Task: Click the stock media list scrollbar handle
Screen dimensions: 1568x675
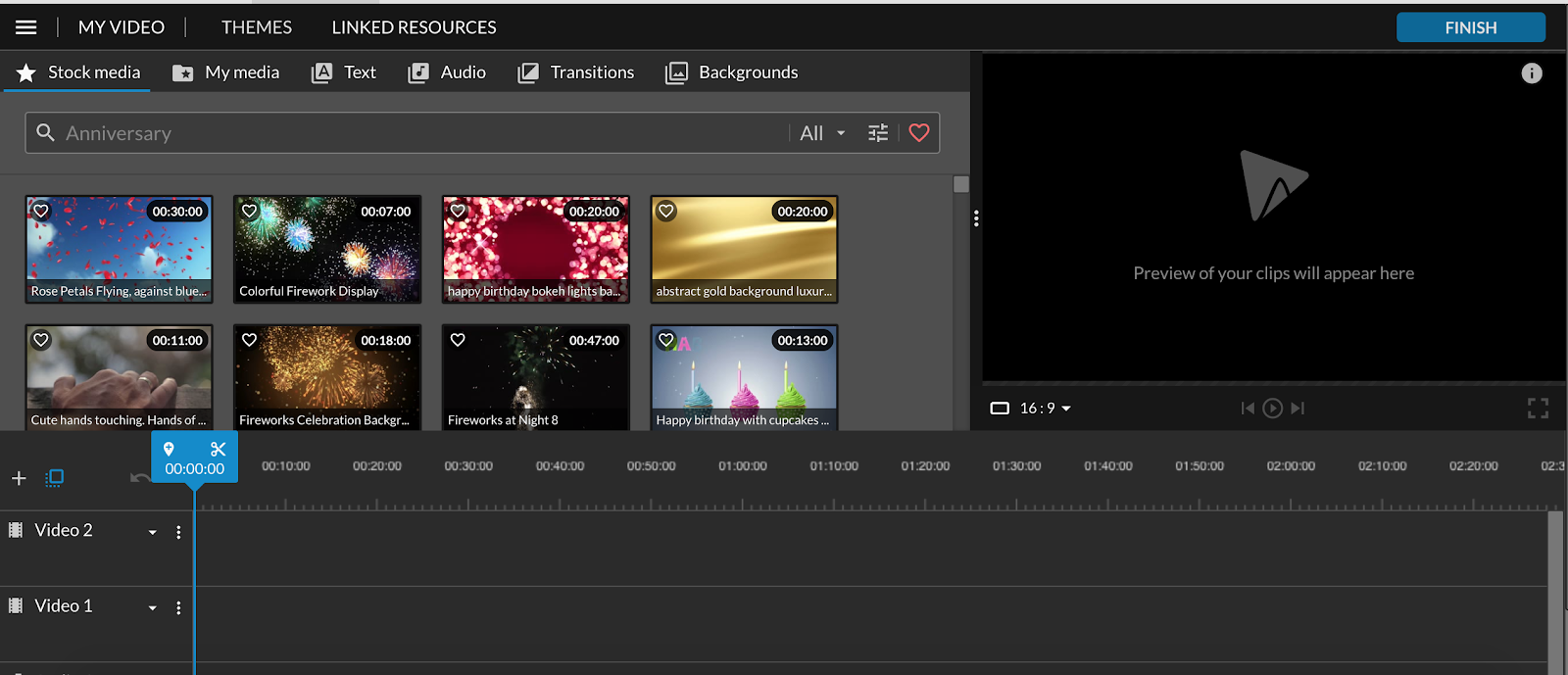Action: coord(961,184)
